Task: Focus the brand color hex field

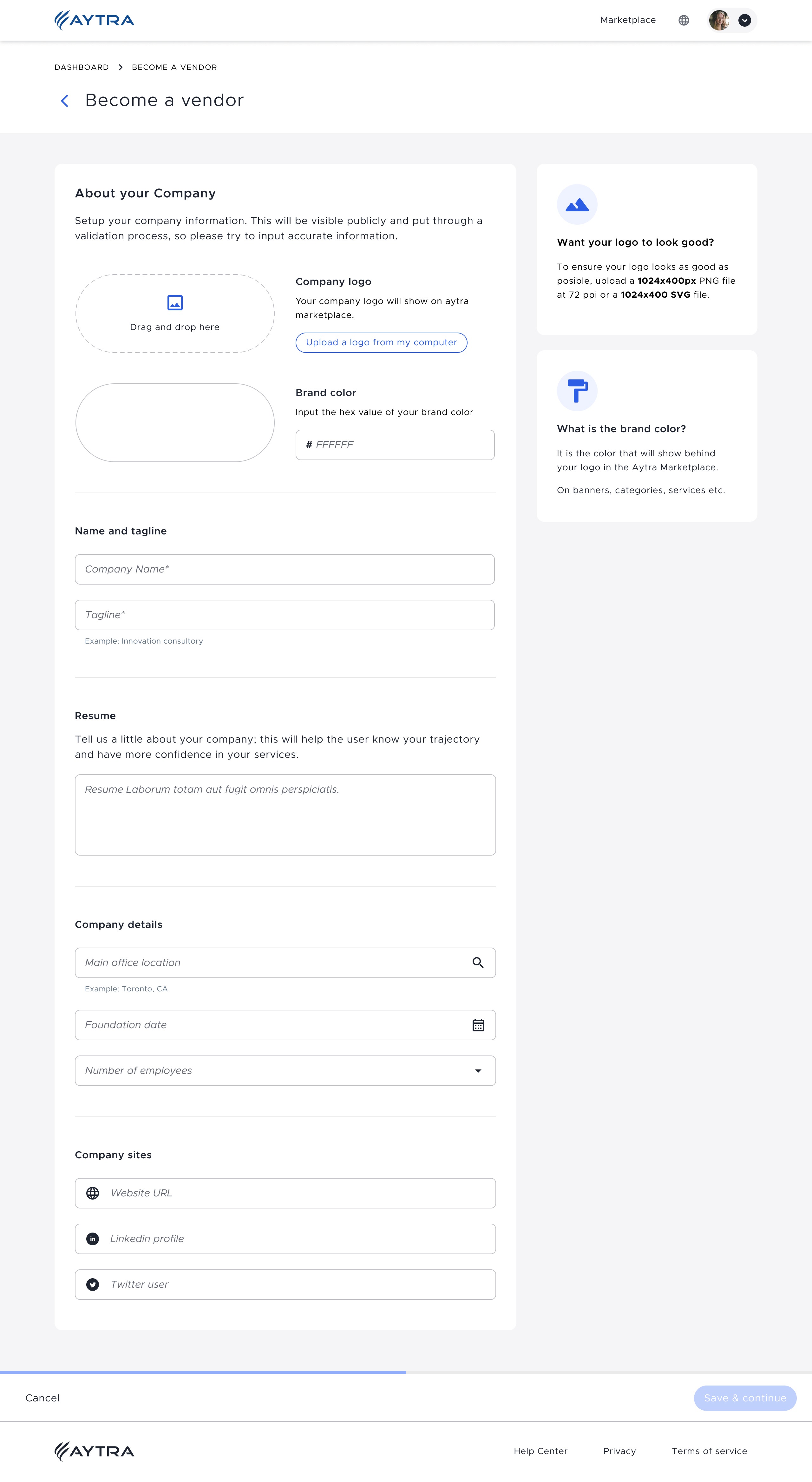Action: [x=395, y=445]
